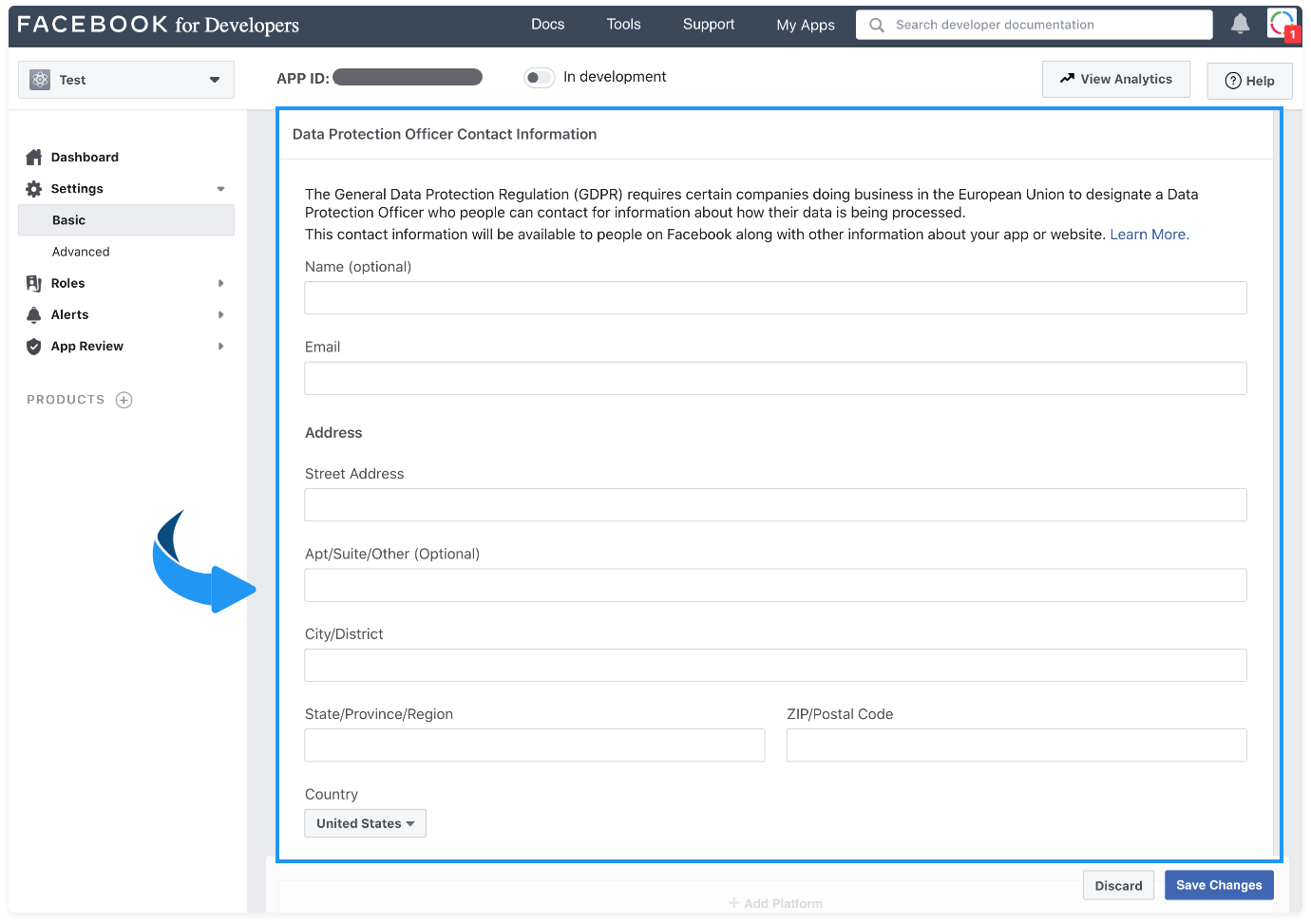Click the Dashboard house icon

pyautogui.click(x=34, y=157)
